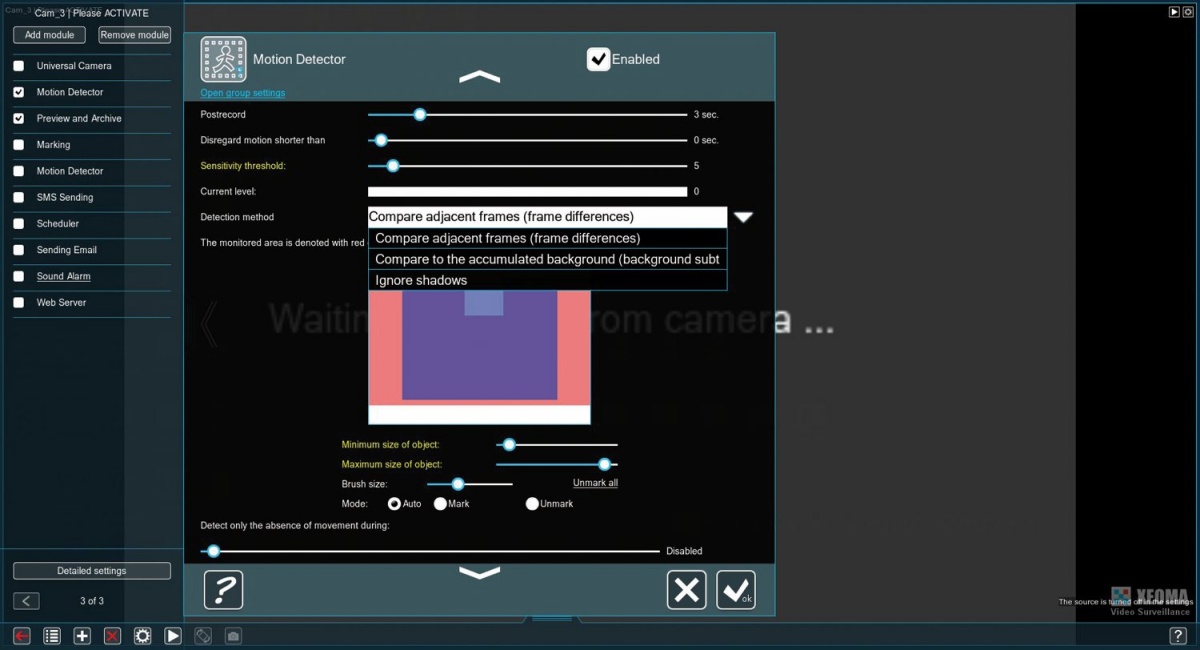Screen dimensions: 1200x650
Task: Click the Sound Alarm module label
Action: pyautogui.click(x=64, y=276)
